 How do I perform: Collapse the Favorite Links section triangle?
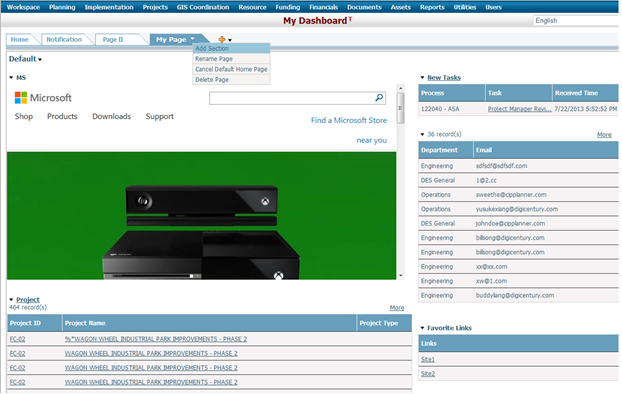[x=422, y=328]
